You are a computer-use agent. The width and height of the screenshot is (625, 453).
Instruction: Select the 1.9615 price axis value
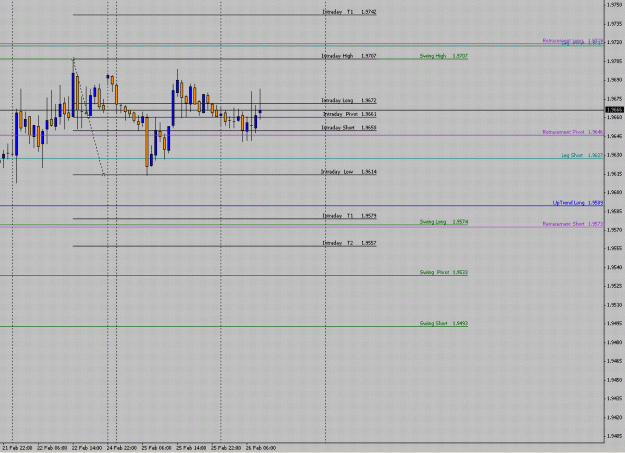click(x=614, y=173)
